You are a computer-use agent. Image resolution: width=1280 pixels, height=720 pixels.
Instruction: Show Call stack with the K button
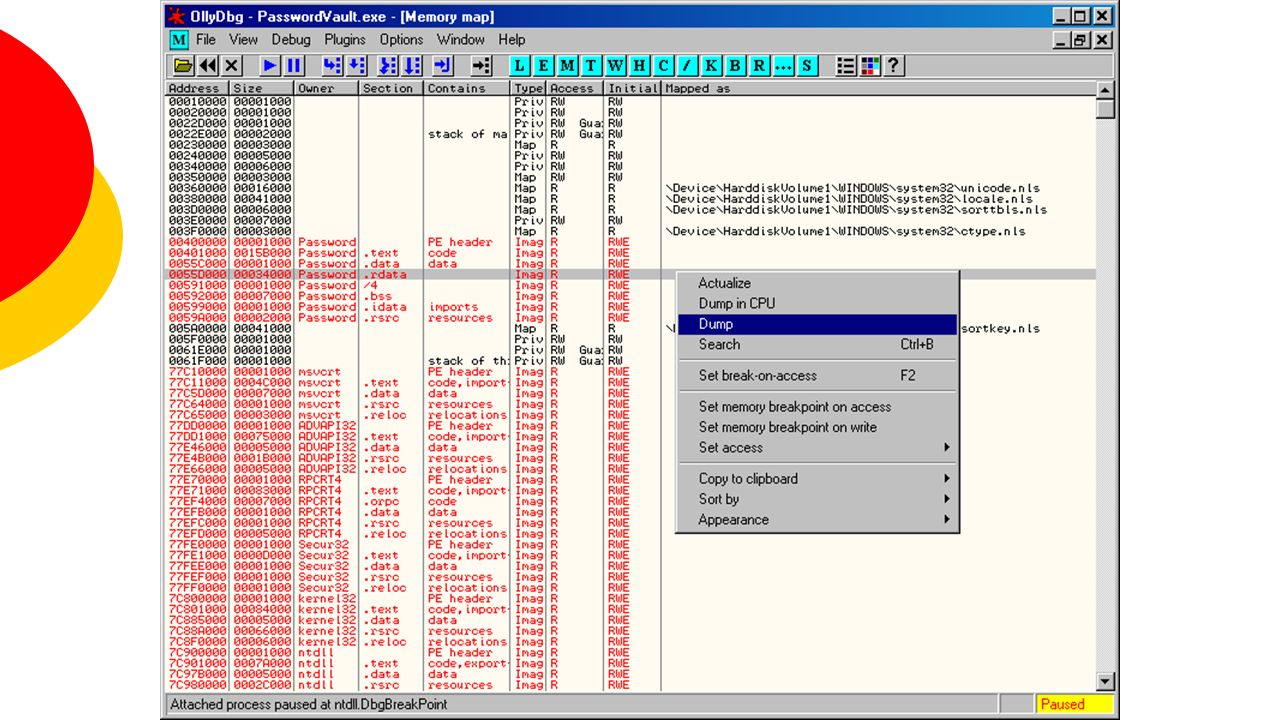click(x=711, y=66)
